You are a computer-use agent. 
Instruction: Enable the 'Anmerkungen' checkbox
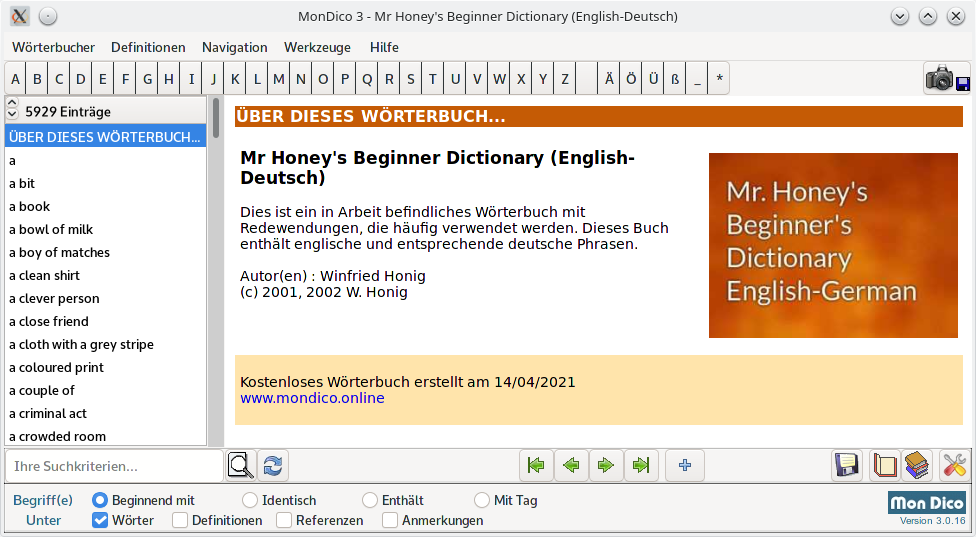coord(390,520)
